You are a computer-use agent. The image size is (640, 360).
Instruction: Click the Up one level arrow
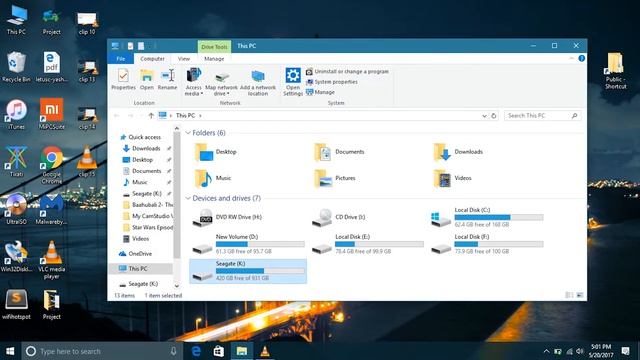[151, 116]
